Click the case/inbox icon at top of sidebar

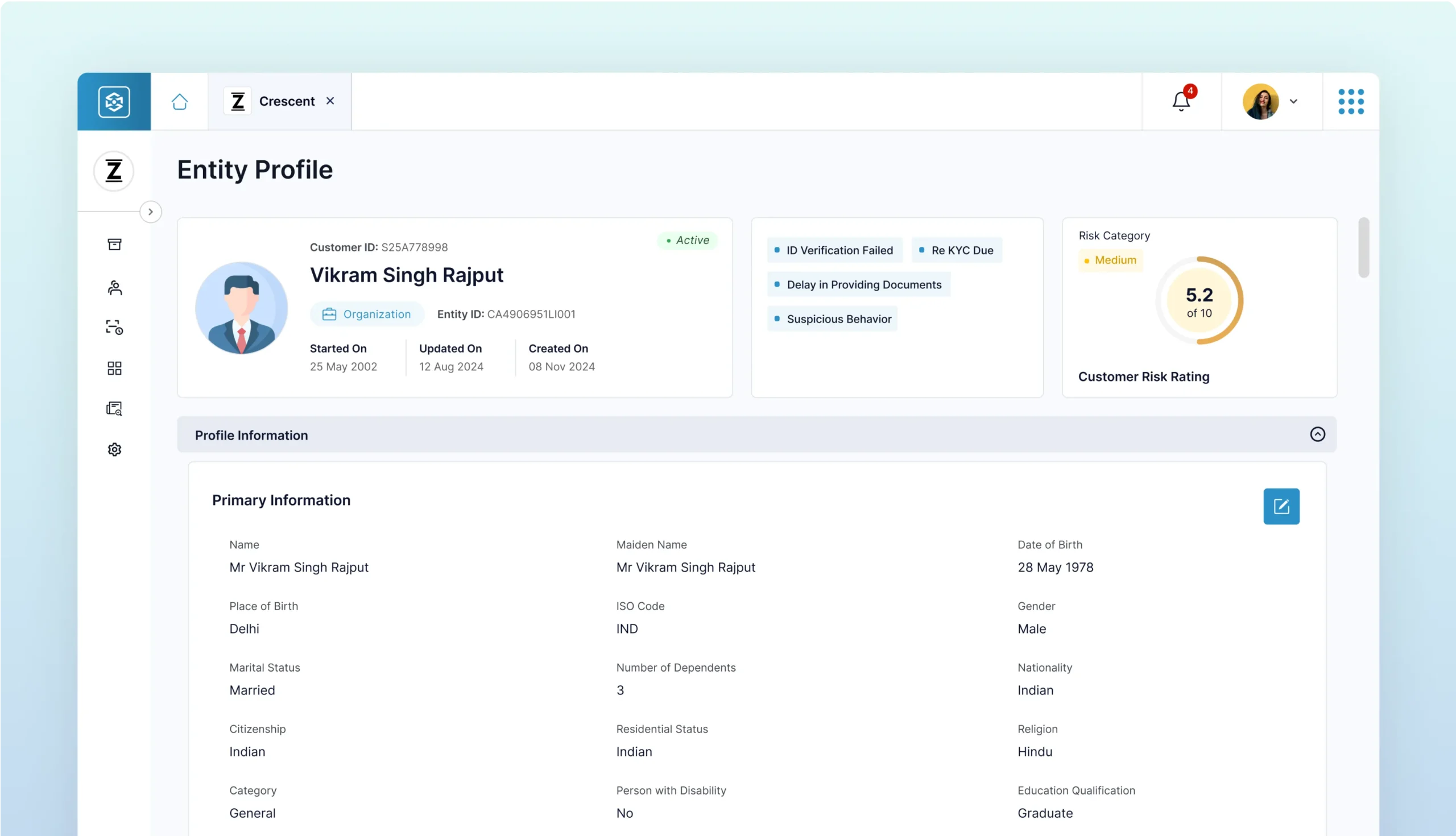114,245
